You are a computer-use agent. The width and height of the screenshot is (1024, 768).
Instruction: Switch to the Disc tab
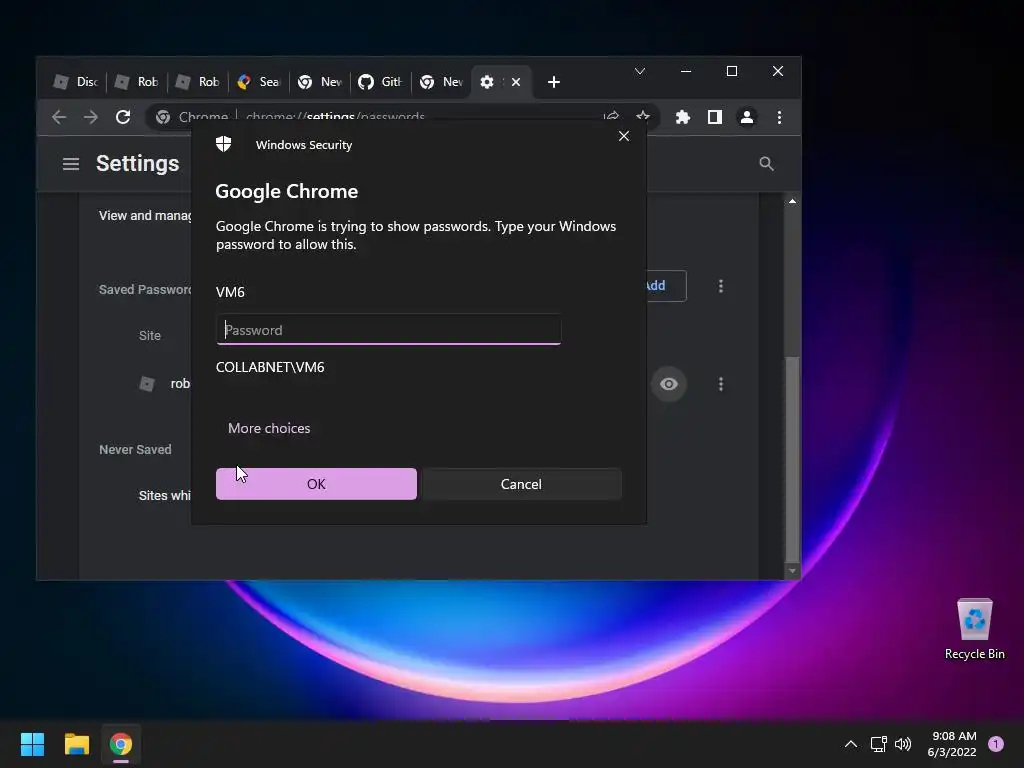(x=76, y=82)
